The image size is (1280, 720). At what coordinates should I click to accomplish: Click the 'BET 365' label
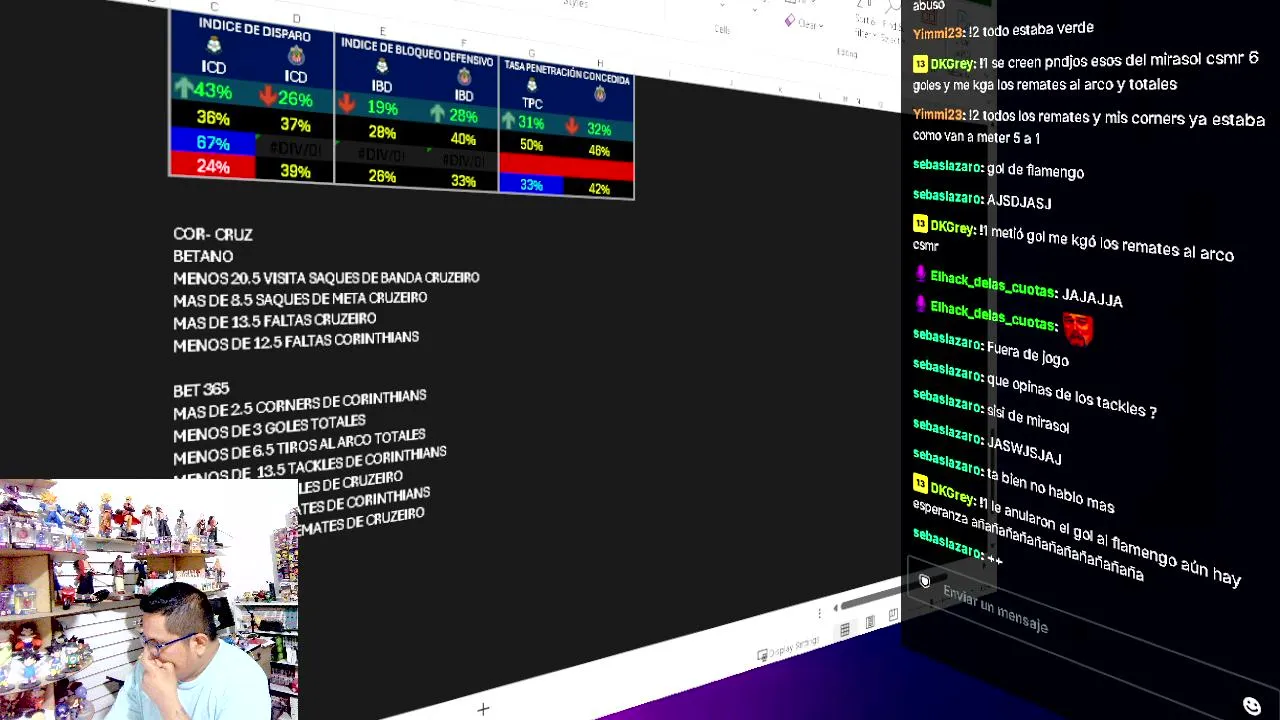point(201,389)
